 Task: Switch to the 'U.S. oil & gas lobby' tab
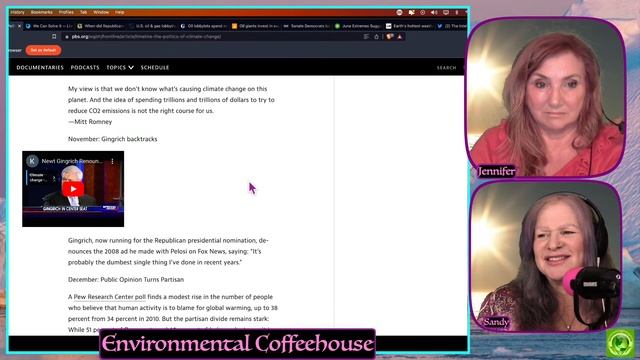click(x=152, y=26)
